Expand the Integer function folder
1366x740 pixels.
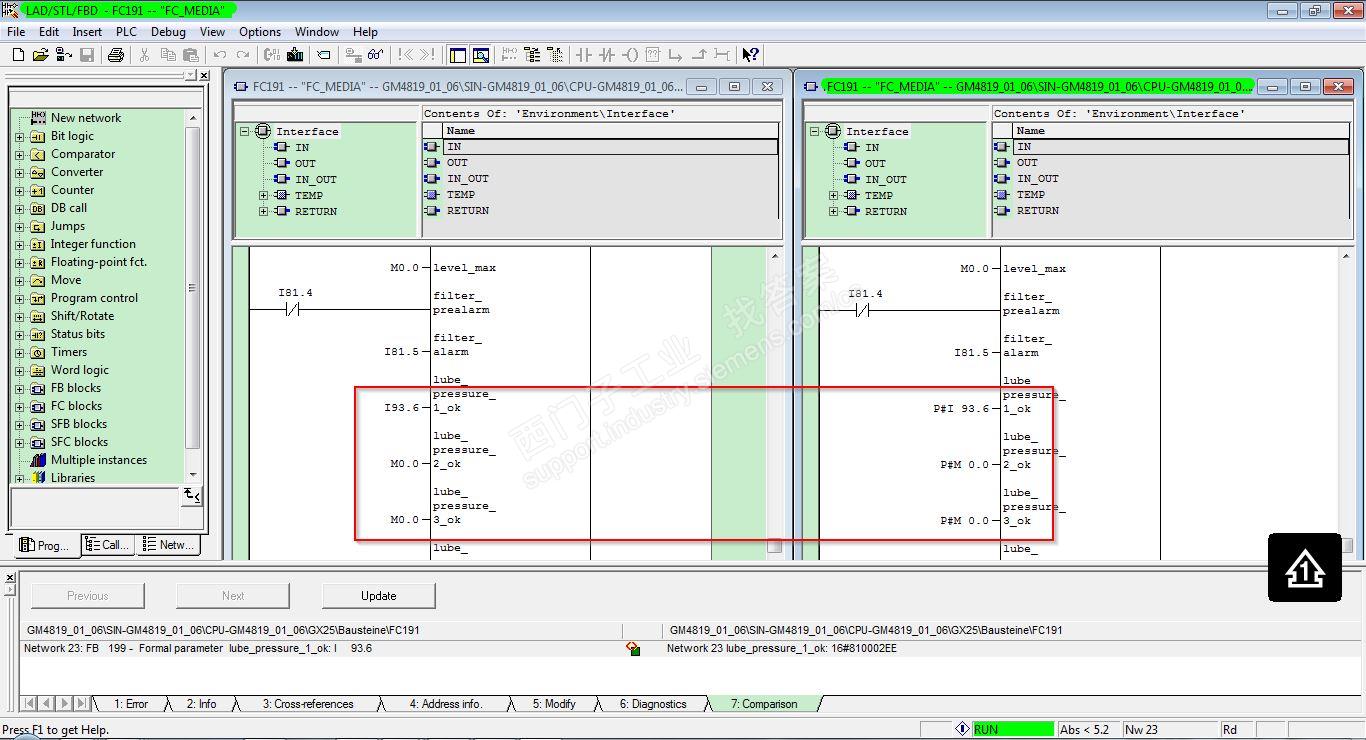pyautogui.click(x=19, y=245)
